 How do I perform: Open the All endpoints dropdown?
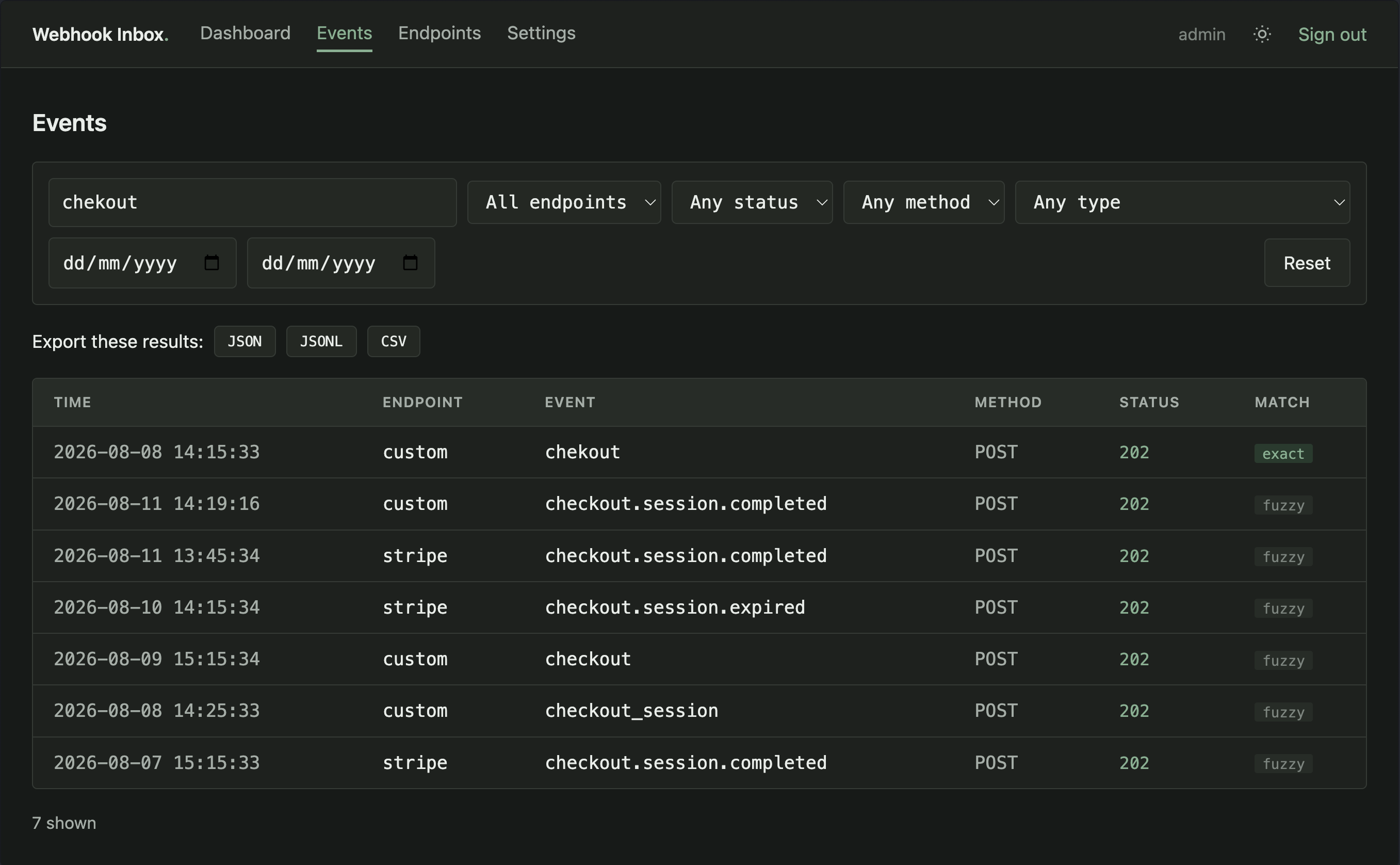coord(564,202)
